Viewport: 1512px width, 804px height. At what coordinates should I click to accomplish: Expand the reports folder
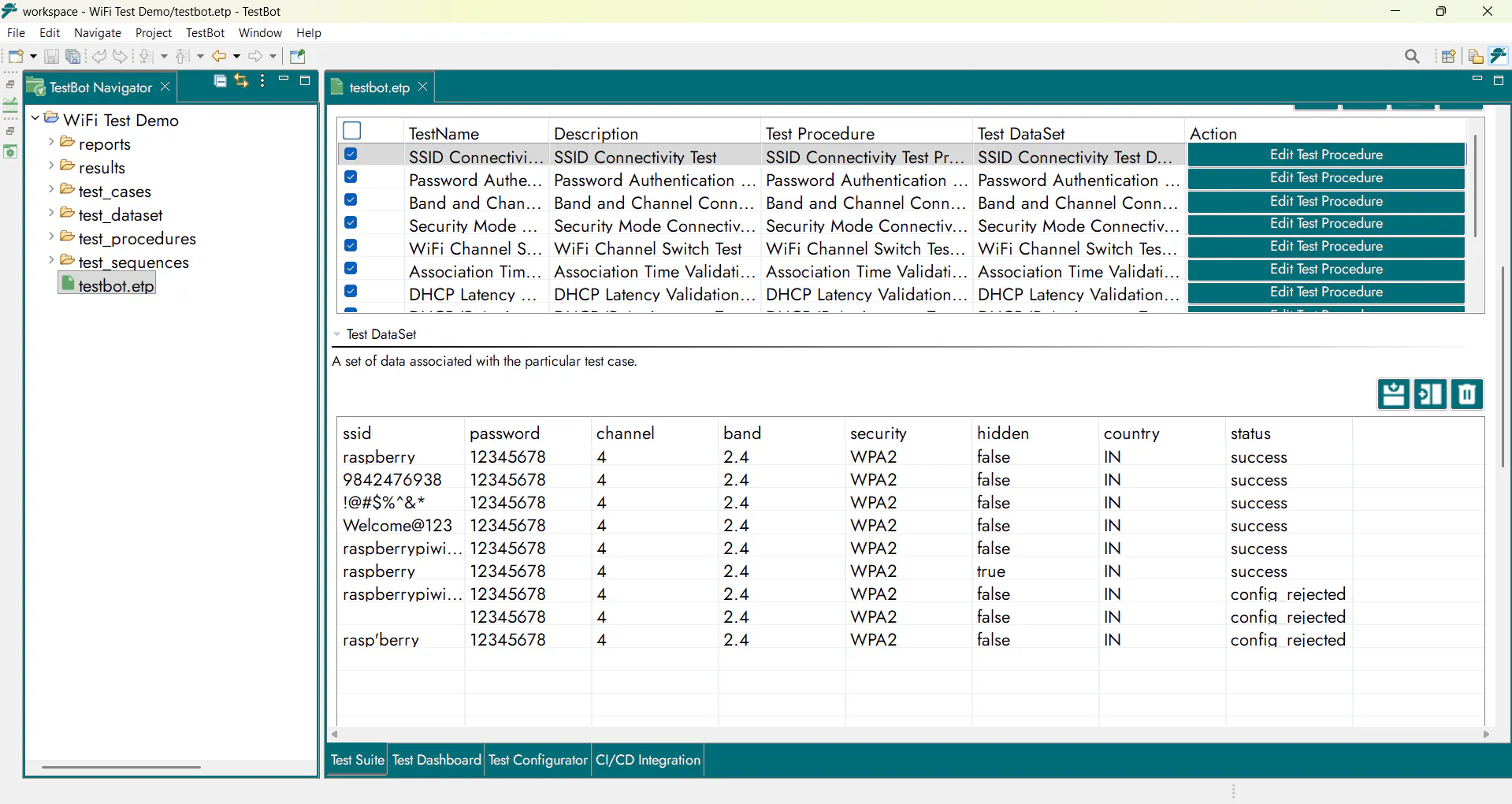[x=51, y=142]
